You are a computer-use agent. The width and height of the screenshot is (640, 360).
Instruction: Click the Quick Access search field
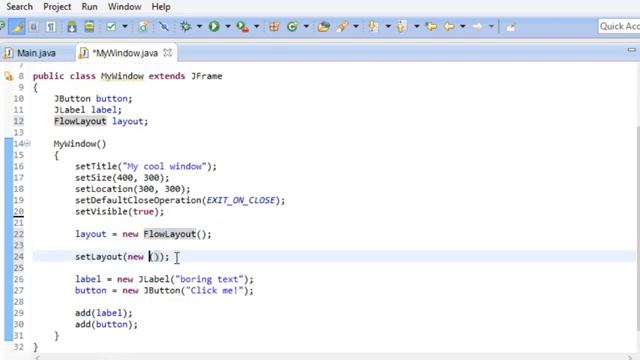[619, 27]
